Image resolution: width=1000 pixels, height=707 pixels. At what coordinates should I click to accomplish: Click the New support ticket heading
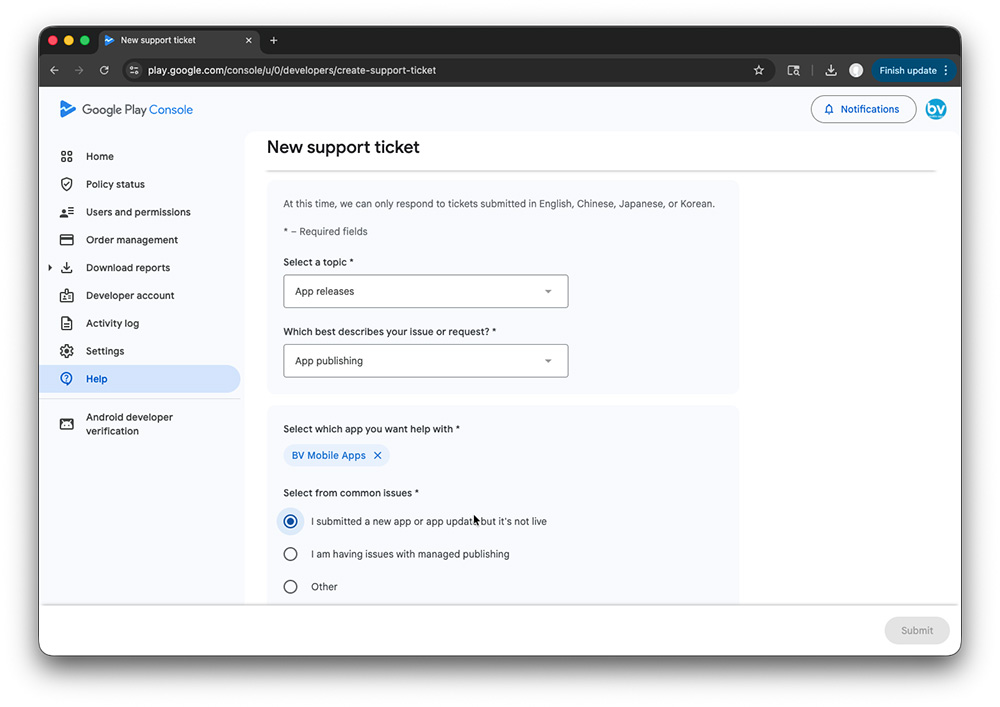tap(343, 147)
